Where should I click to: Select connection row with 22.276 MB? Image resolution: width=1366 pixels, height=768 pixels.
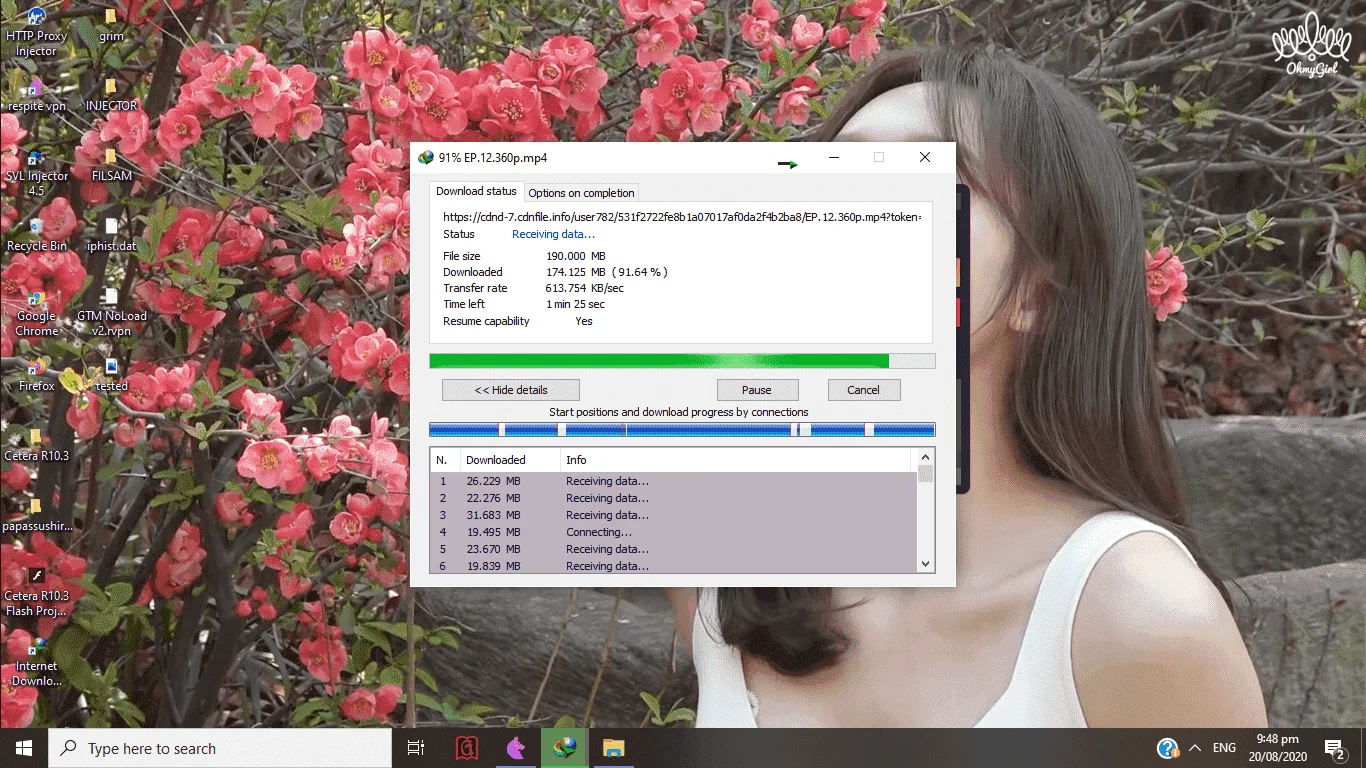[x=673, y=498]
